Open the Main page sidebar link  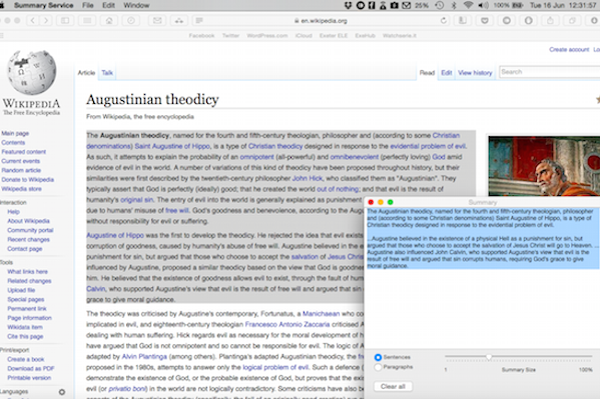coord(15,133)
